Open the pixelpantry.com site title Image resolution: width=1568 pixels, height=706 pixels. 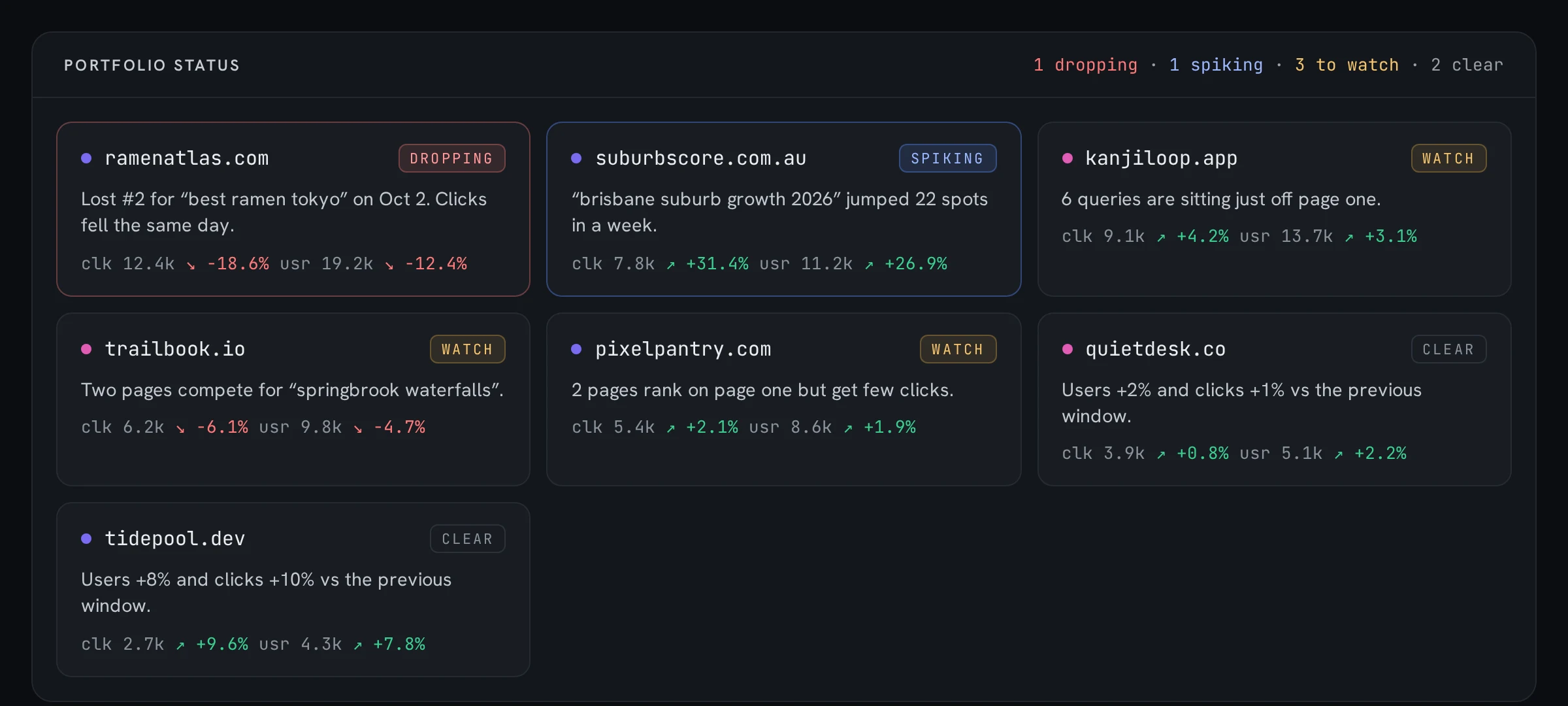(x=683, y=349)
